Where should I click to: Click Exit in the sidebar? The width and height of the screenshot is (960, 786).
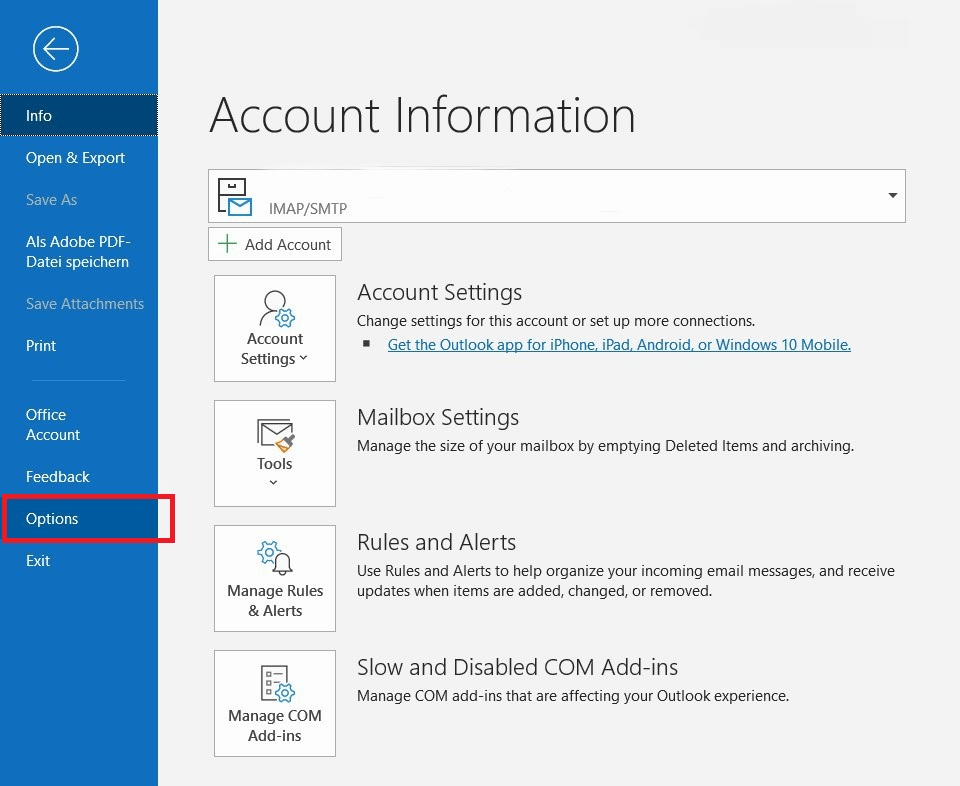(79, 560)
